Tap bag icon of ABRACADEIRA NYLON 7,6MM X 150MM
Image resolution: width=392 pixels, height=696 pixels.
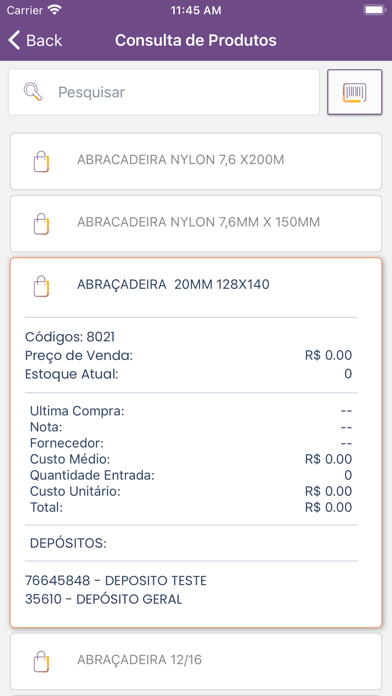(41, 224)
